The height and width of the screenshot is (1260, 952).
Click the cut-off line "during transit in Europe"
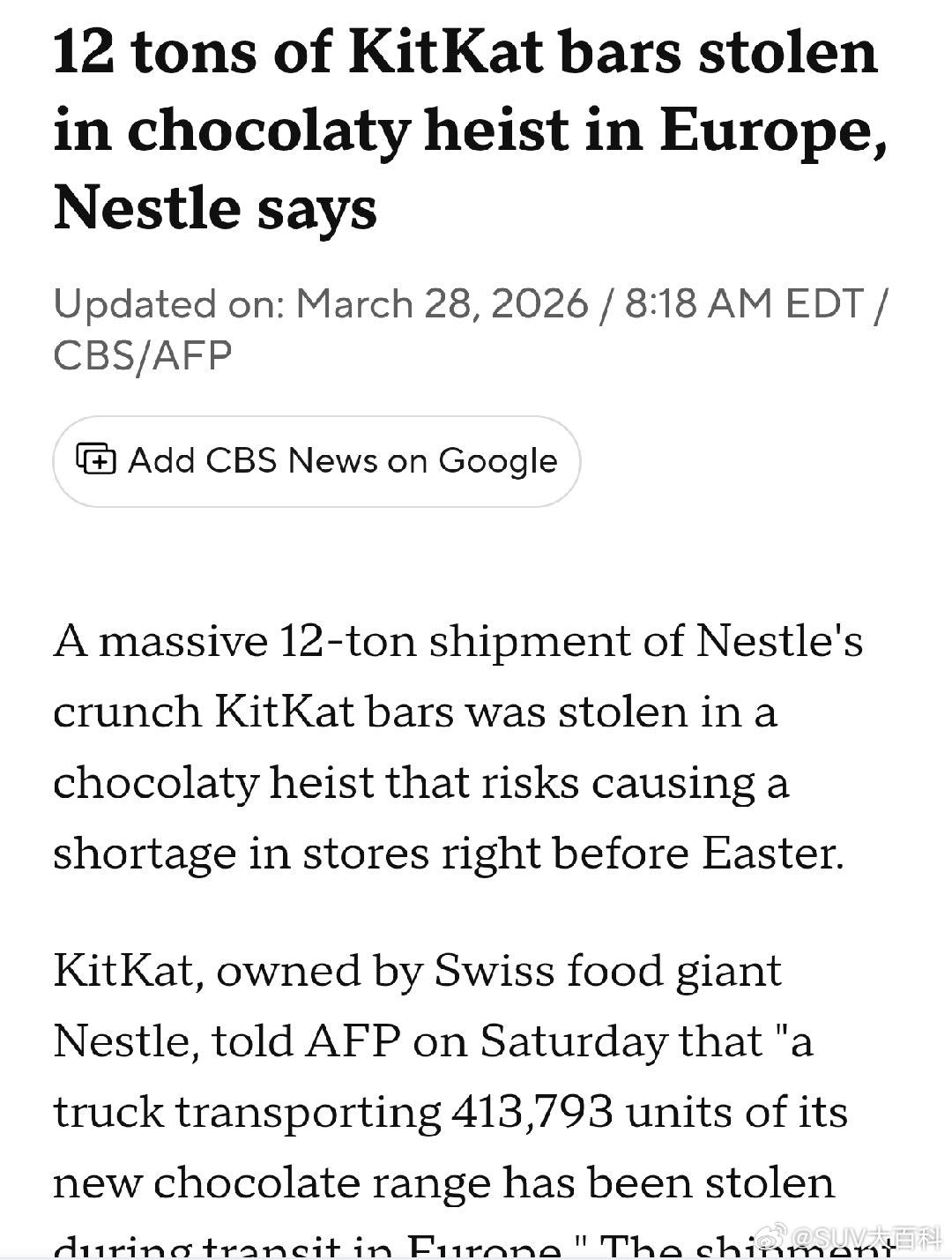[x=308, y=1248]
